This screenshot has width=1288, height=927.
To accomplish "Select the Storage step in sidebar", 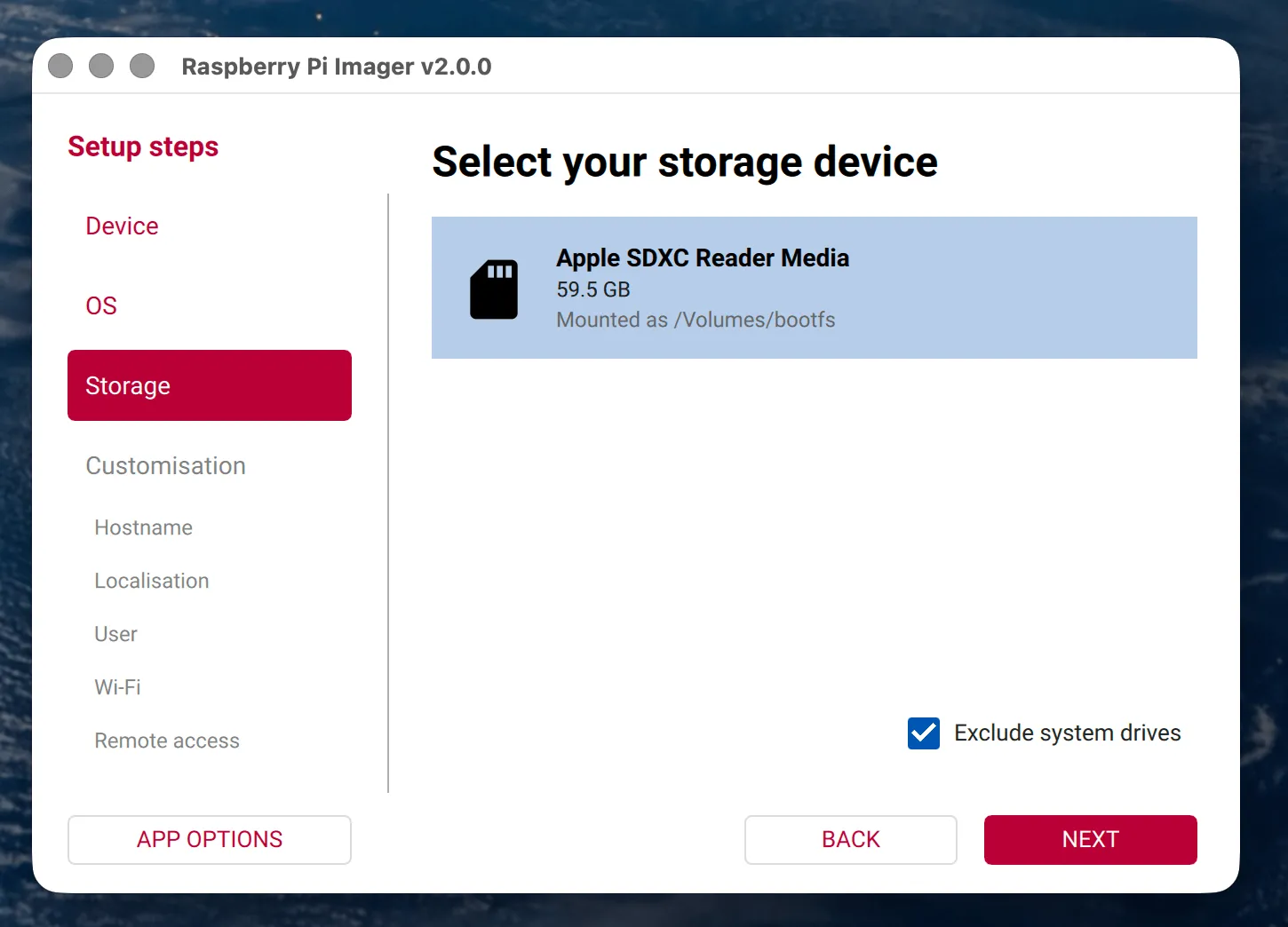I will [x=210, y=385].
